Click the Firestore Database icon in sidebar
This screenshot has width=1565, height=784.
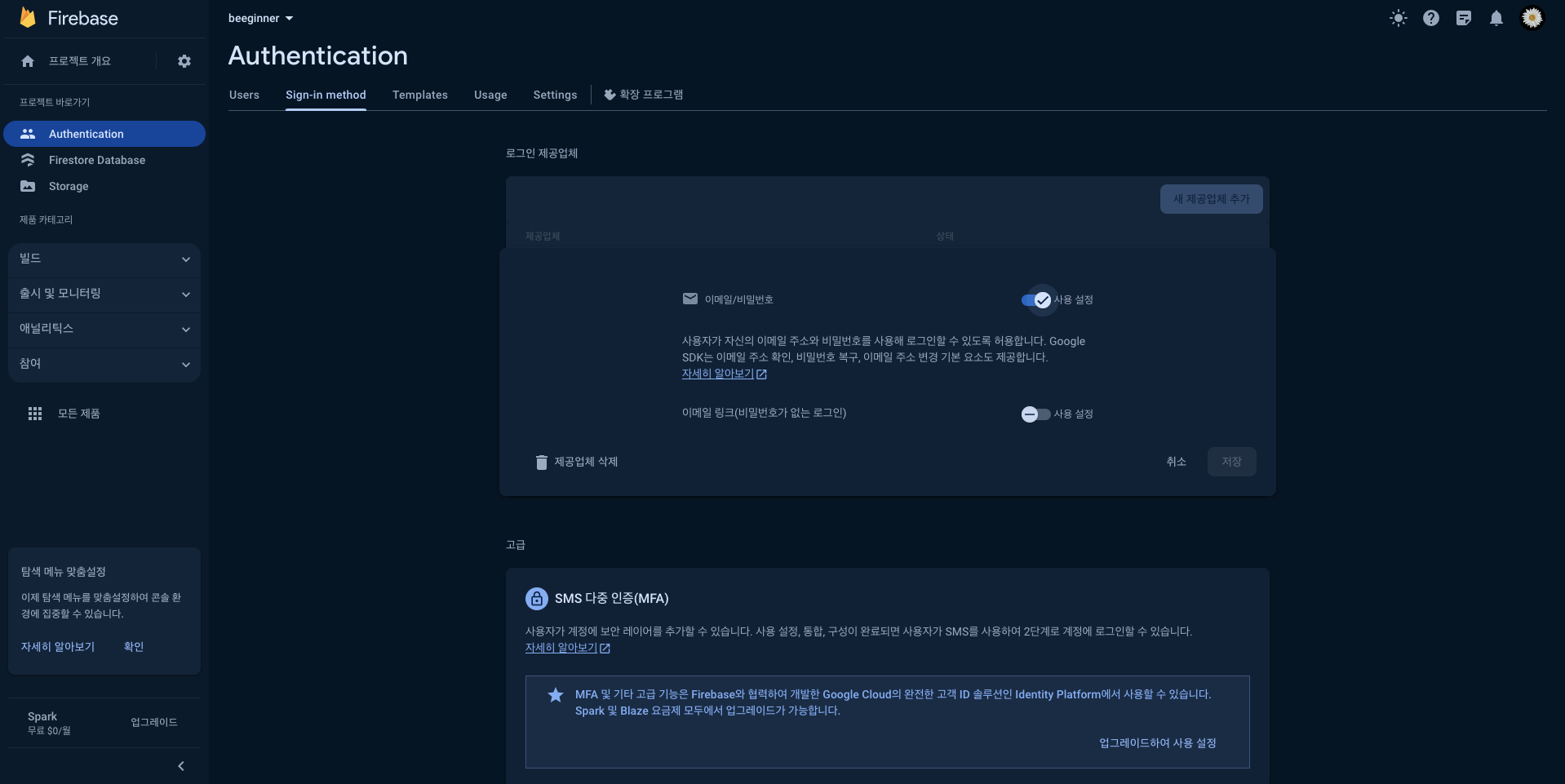[28, 160]
